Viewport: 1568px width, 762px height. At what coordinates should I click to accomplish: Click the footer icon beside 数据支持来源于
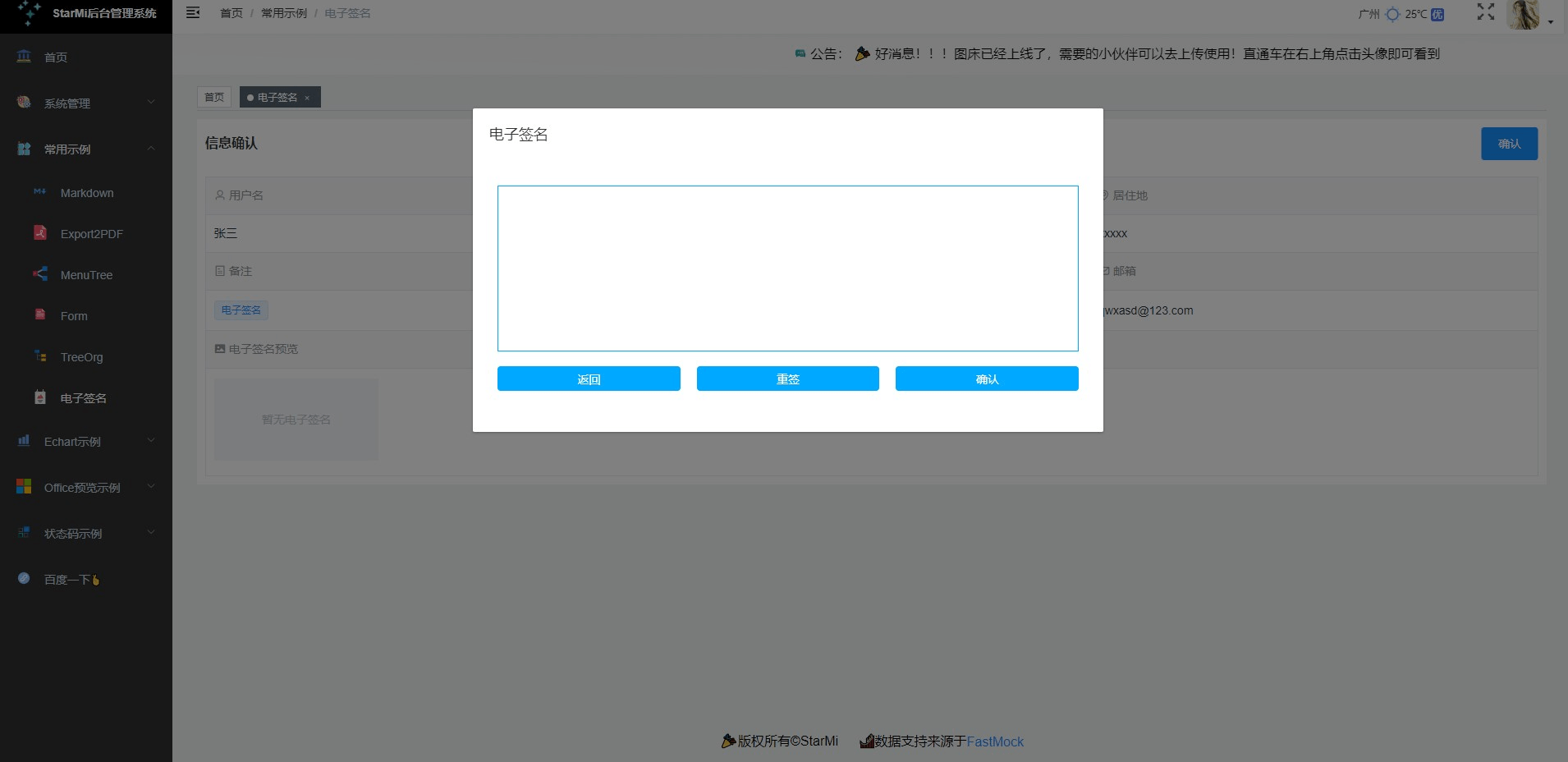click(x=867, y=741)
